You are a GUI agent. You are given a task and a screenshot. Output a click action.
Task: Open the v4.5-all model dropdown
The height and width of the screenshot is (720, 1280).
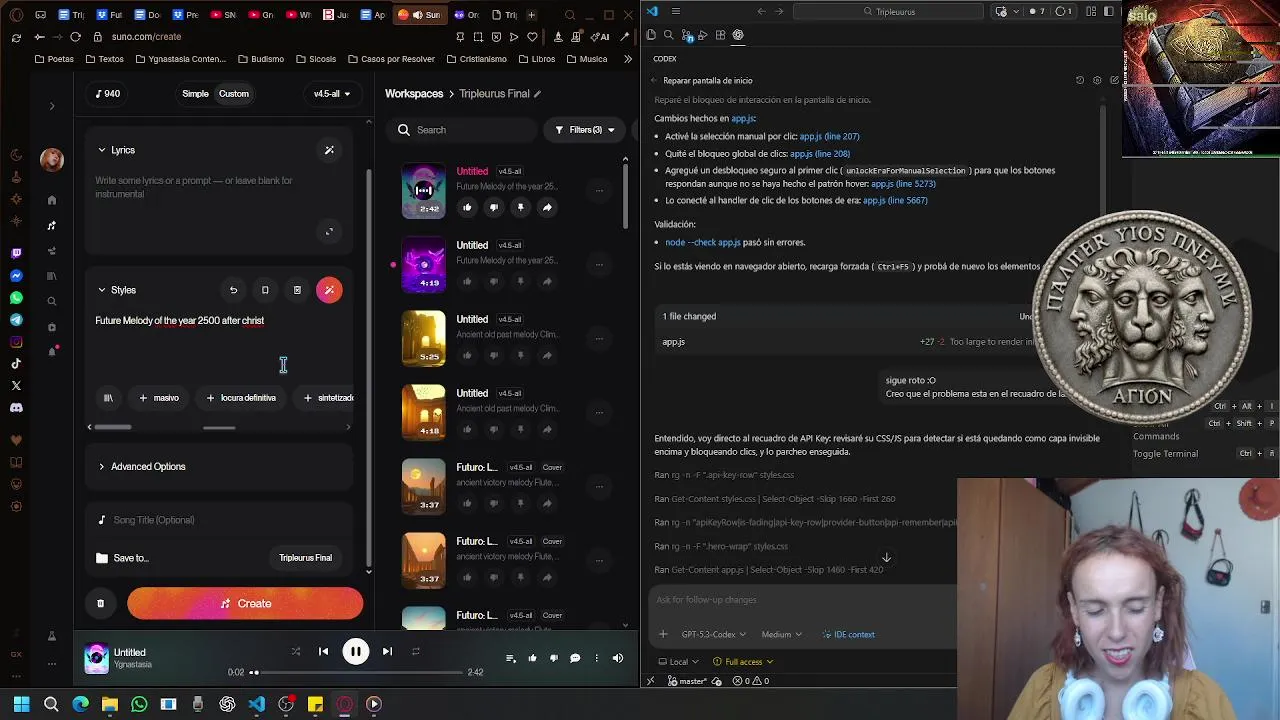(332, 94)
